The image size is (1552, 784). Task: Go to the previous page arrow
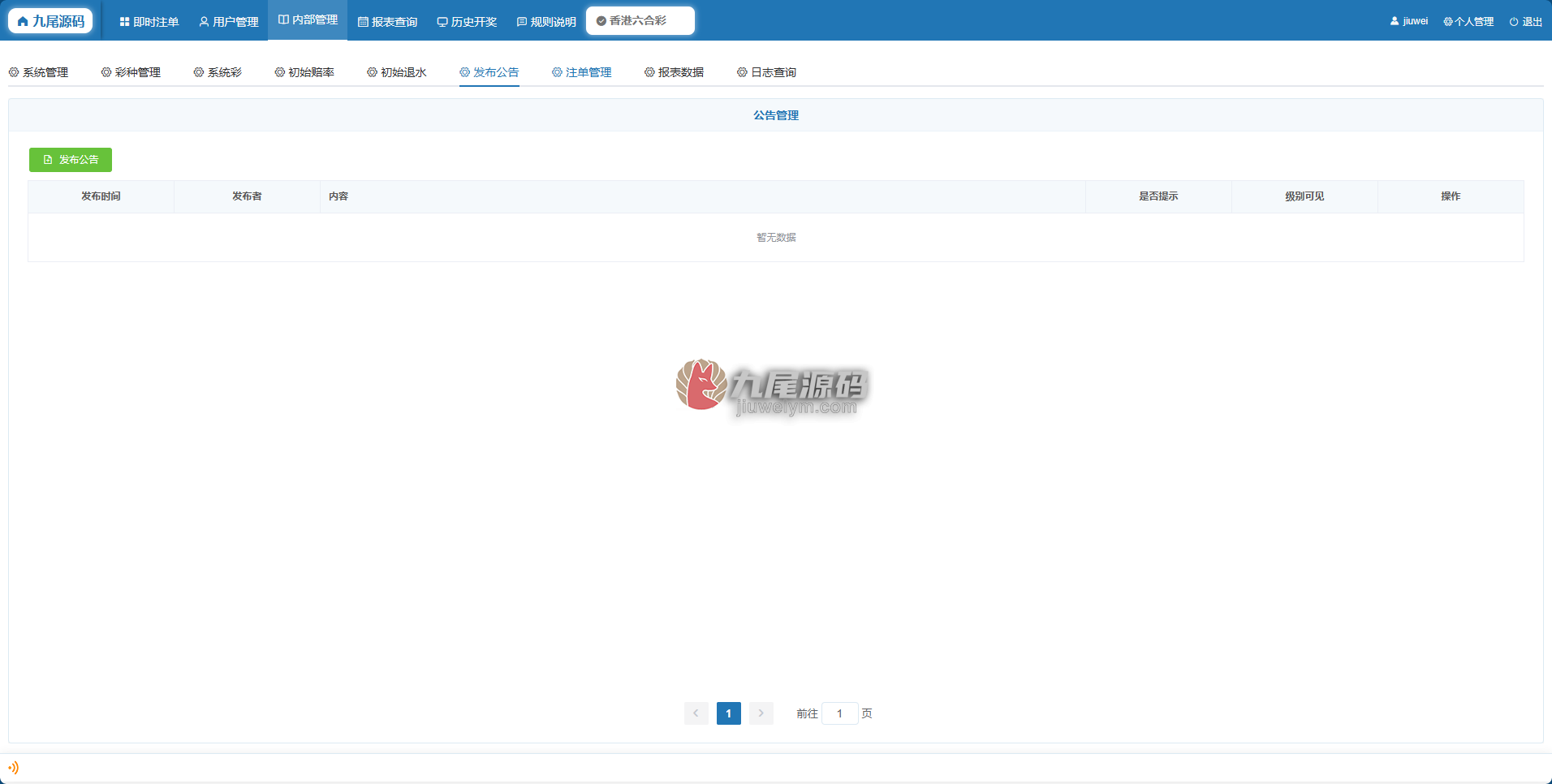pyautogui.click(x=696, y=713)
